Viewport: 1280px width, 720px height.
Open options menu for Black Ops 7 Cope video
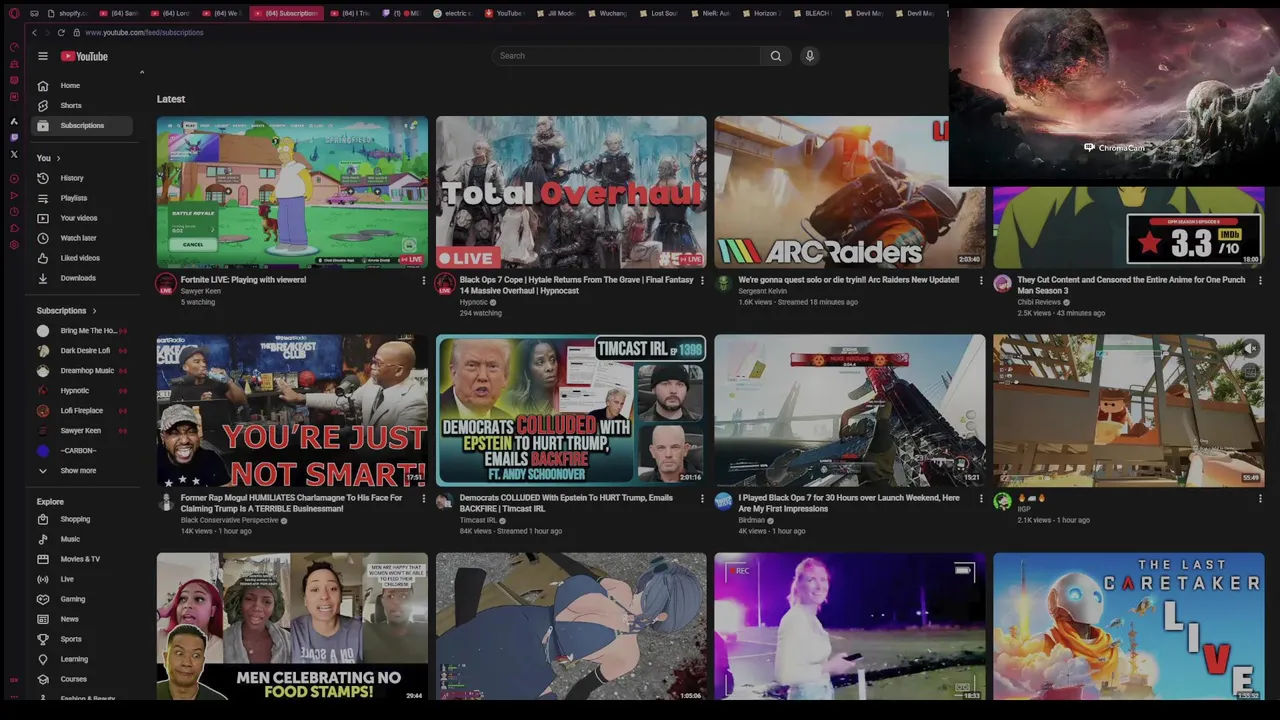(702, 280)
